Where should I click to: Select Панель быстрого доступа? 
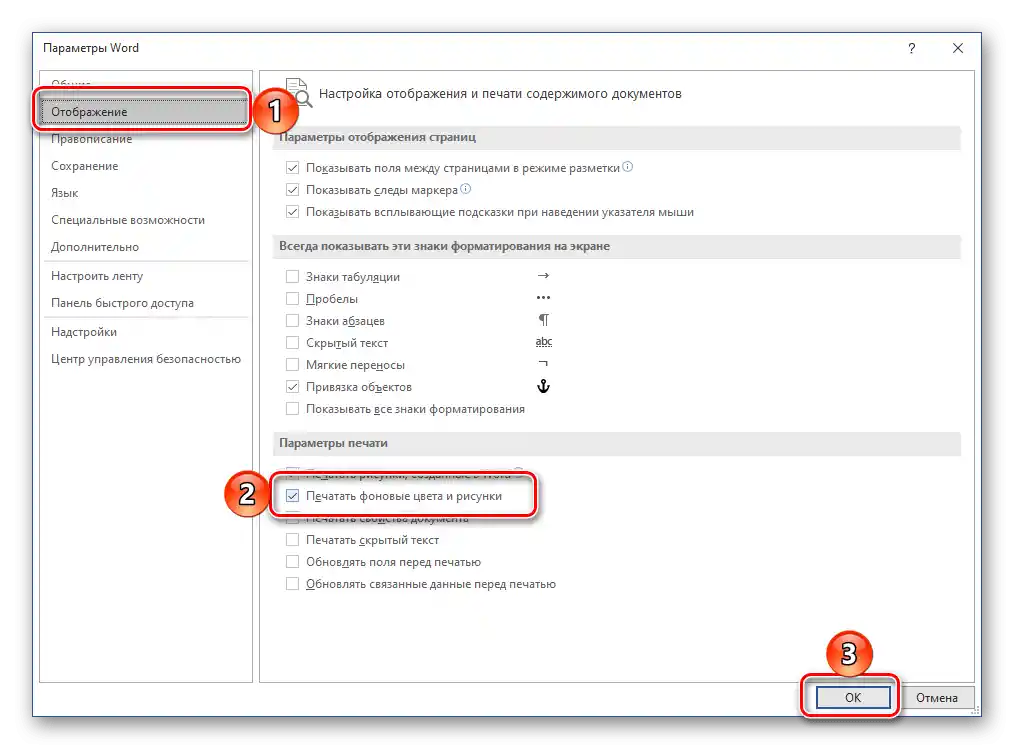122,303
